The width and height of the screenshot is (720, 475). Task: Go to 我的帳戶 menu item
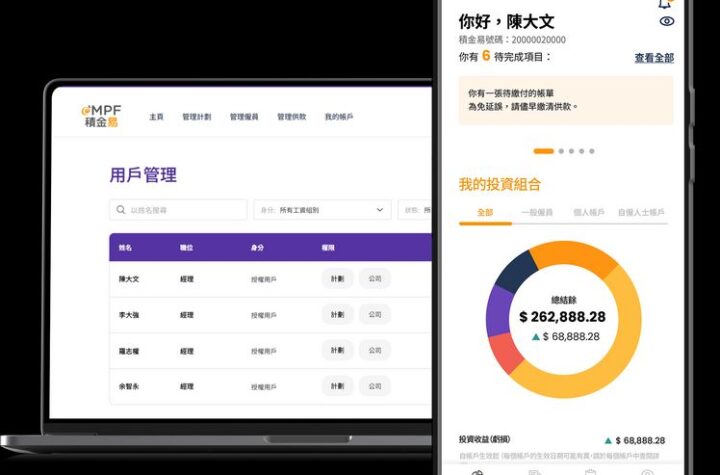point(338,117)
